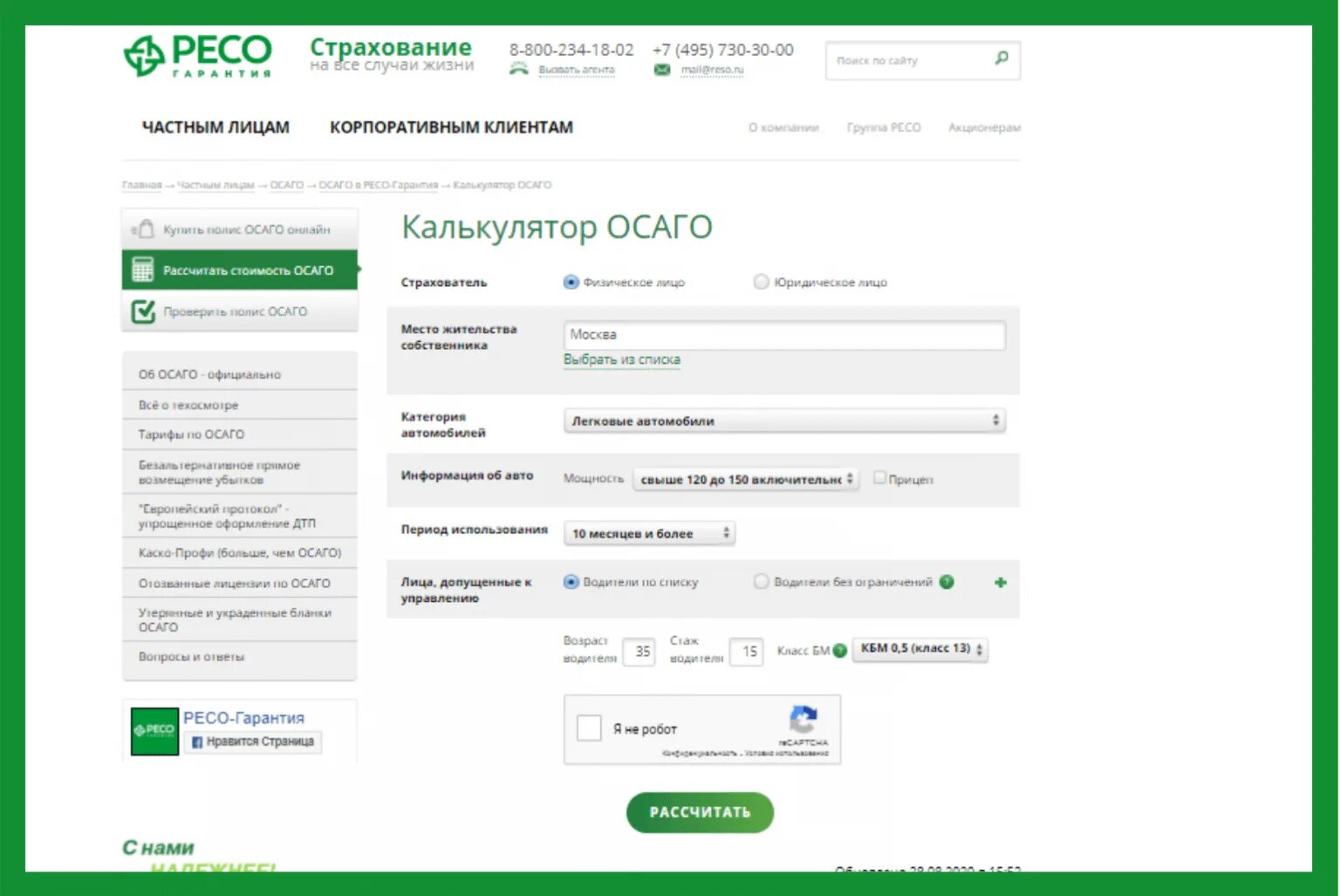Open Купить полис ОСАГО онлайн
1340x896 pixels.
click(240, 229)
